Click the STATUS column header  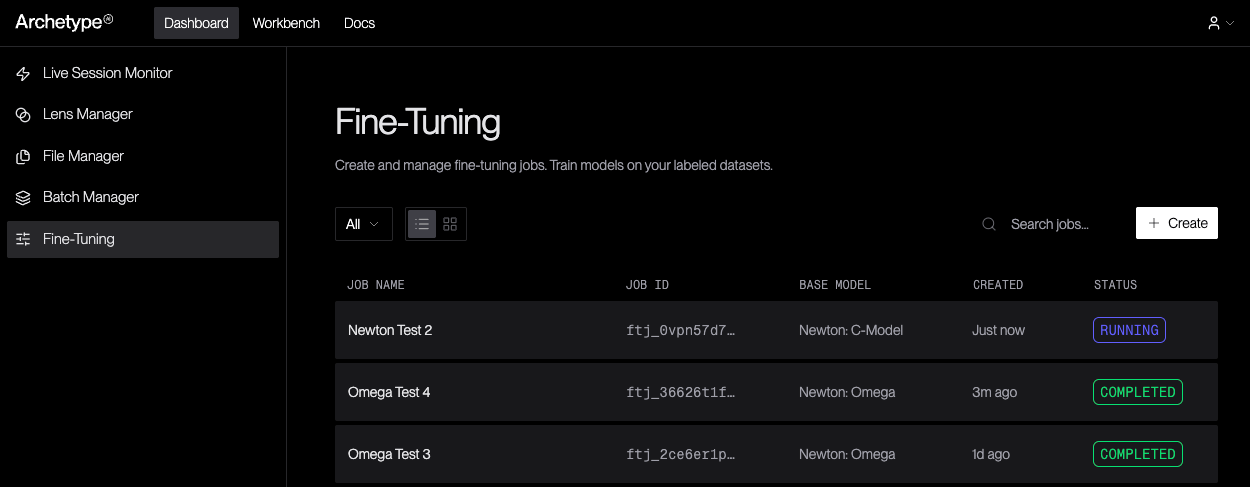coord(1115,285)
